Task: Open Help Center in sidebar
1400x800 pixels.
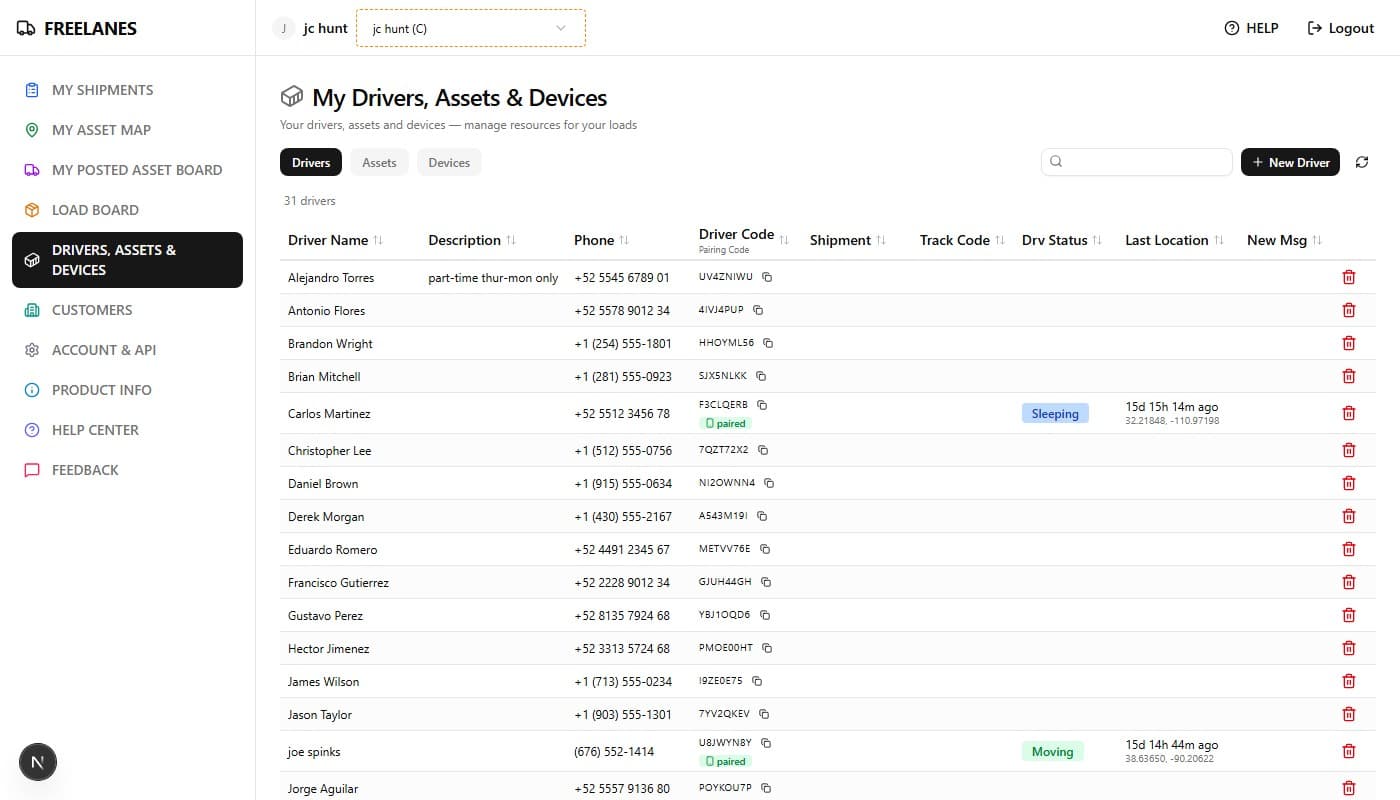Action: click(127, 430)
